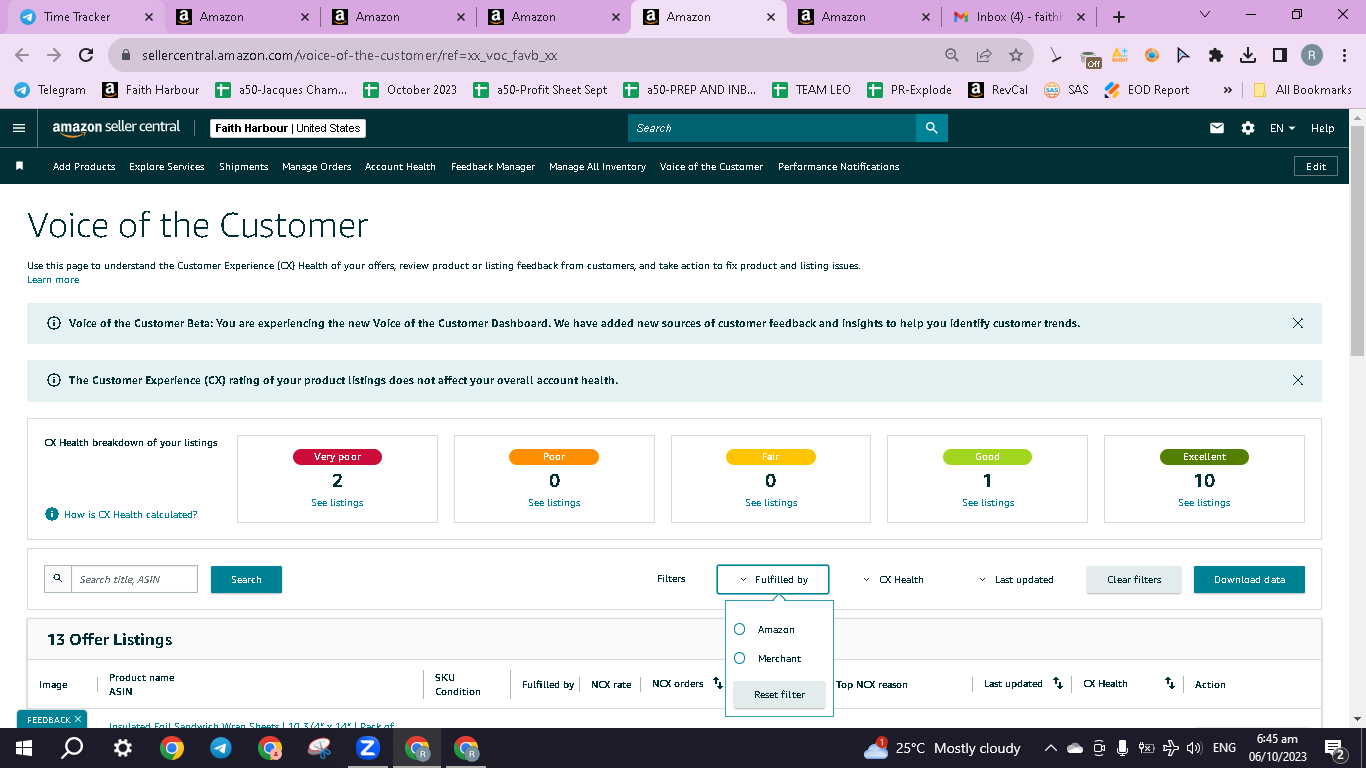Switch to the Gmail Inbox (4) tab
The height and width of the screenshot is (768, 1366).
[x=1019, y=17]
